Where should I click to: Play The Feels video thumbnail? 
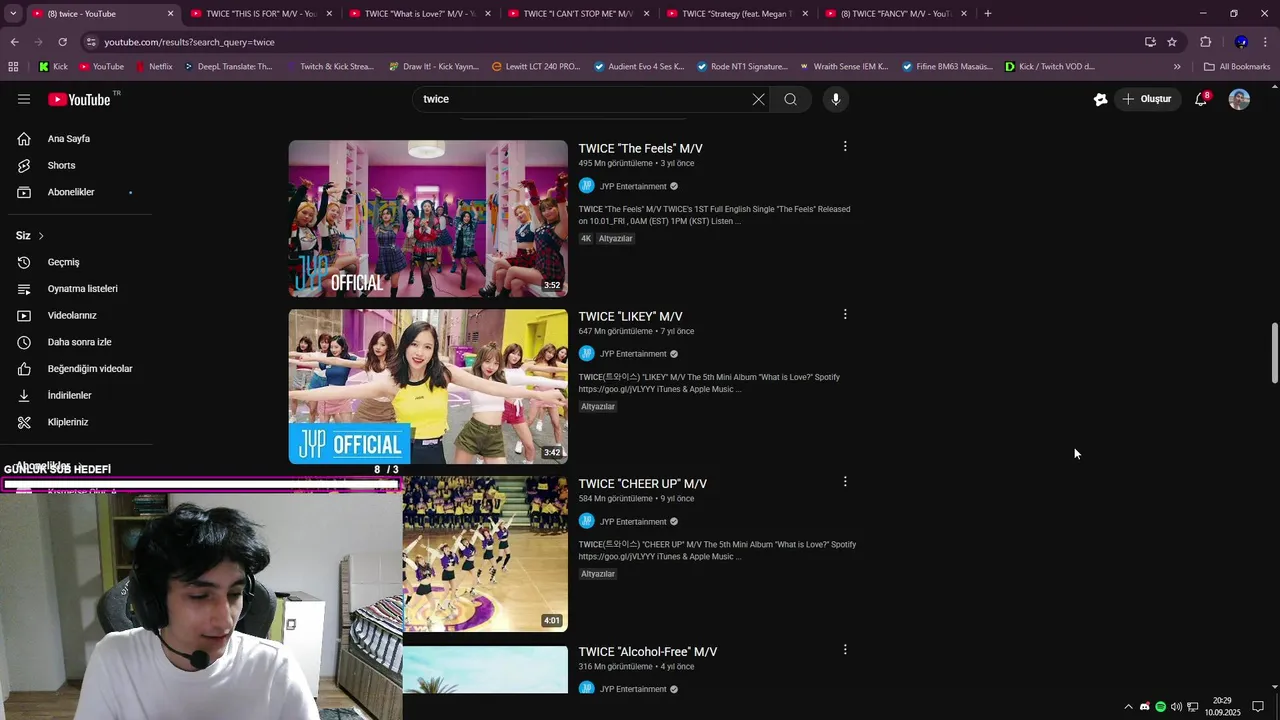[x=428, y=218]
